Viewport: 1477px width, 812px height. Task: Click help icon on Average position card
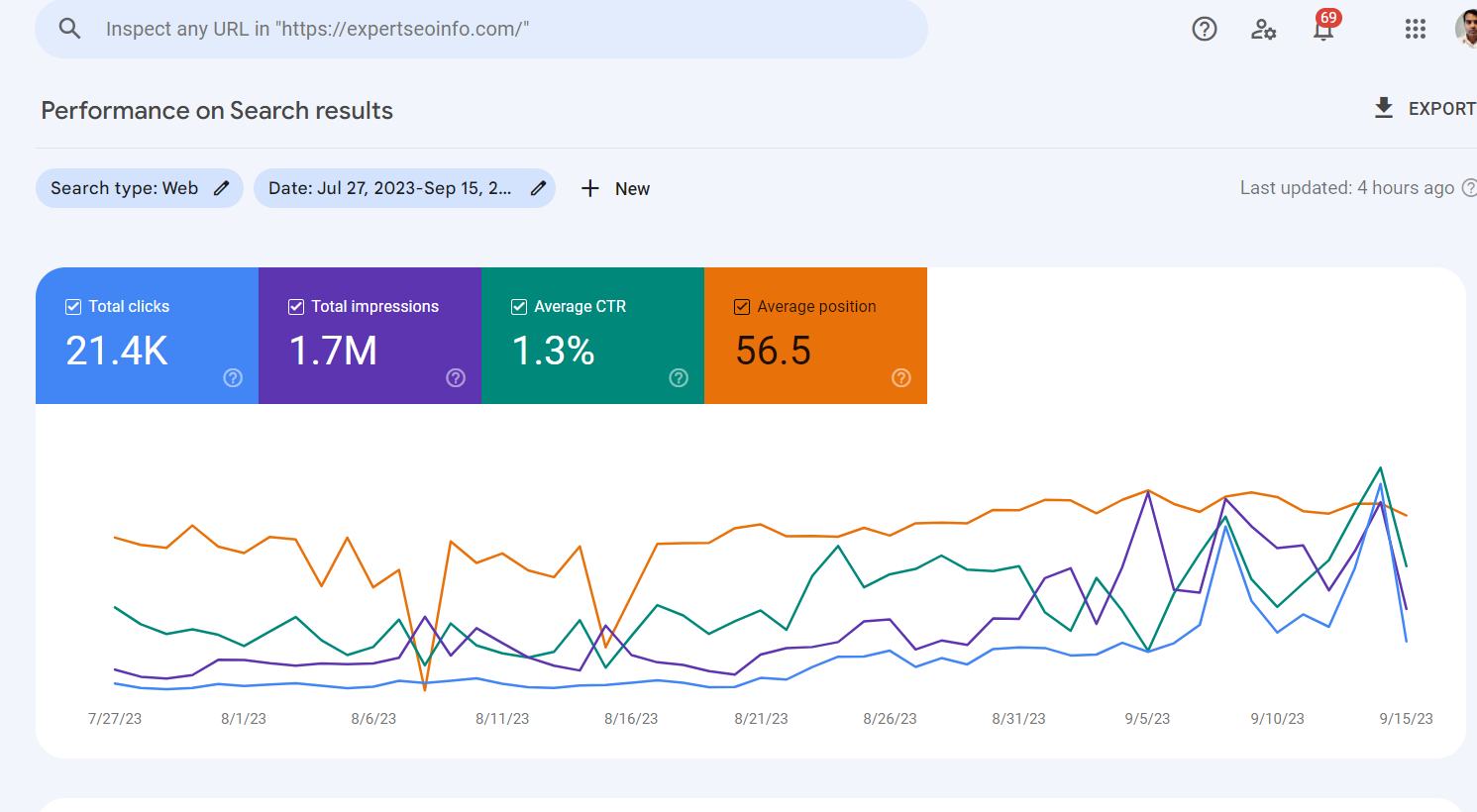click(x=900, y=377)
